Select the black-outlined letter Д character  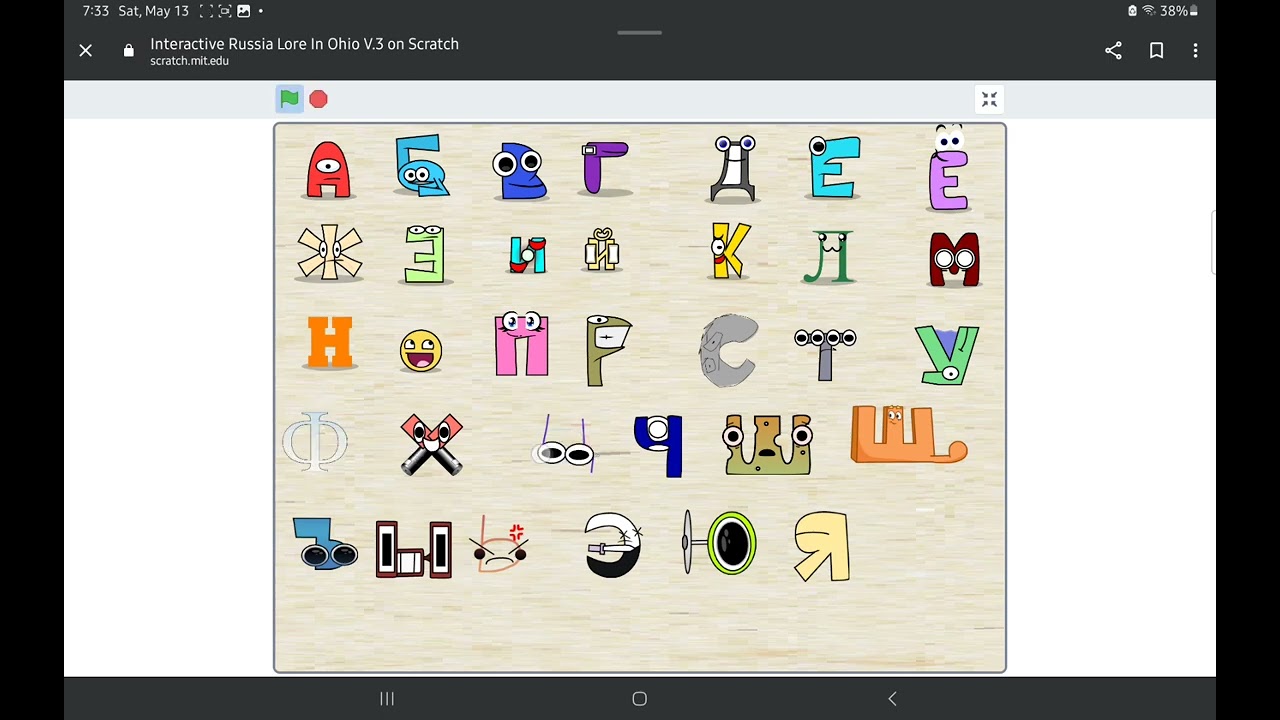(x=734, y=169)
